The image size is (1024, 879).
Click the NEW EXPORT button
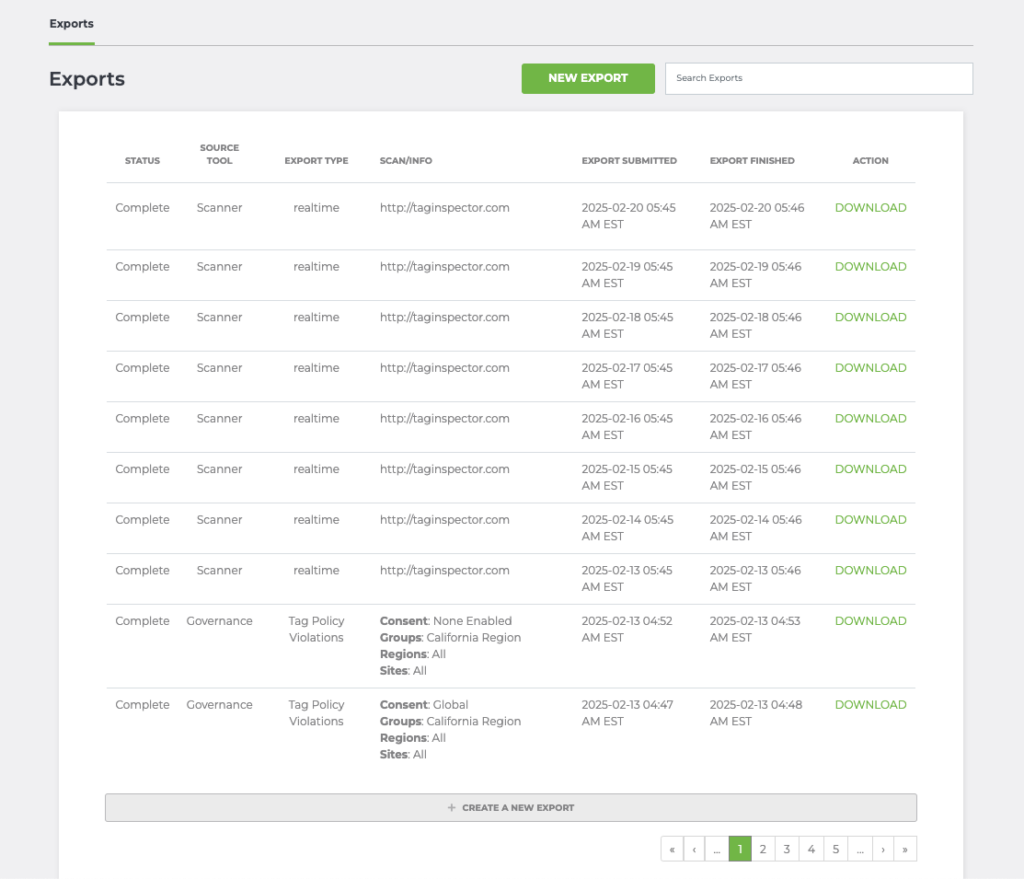[588, 78]
